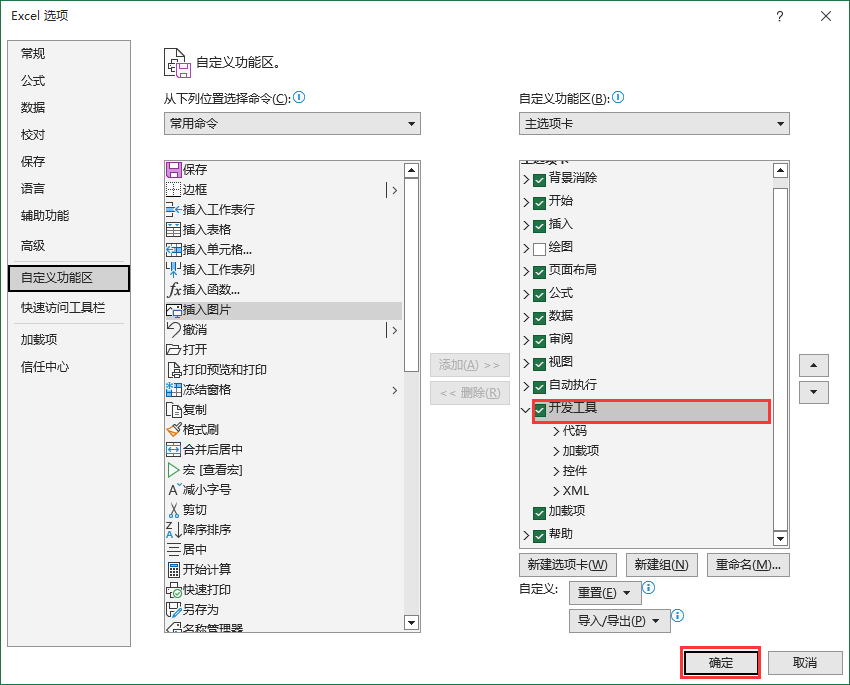Switch to the 快速访问工具栏 page
The width and height of the screenshot is (850, 685).
tap(63, 306)
